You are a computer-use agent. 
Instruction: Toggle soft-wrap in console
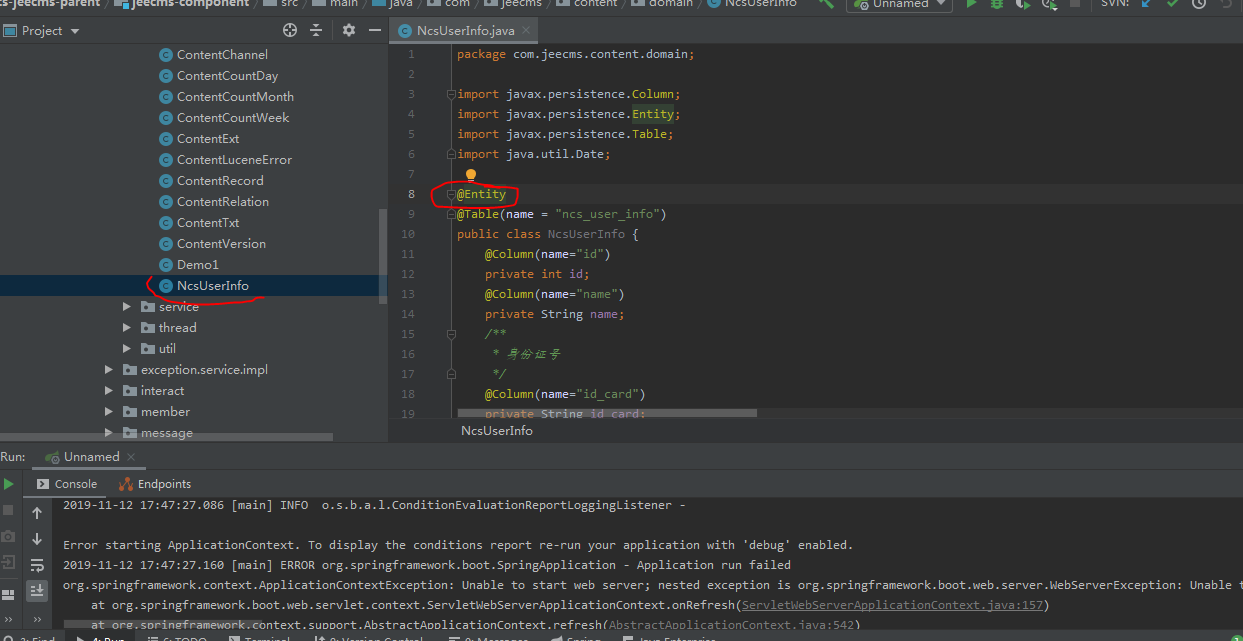click(x=37, y=565)
